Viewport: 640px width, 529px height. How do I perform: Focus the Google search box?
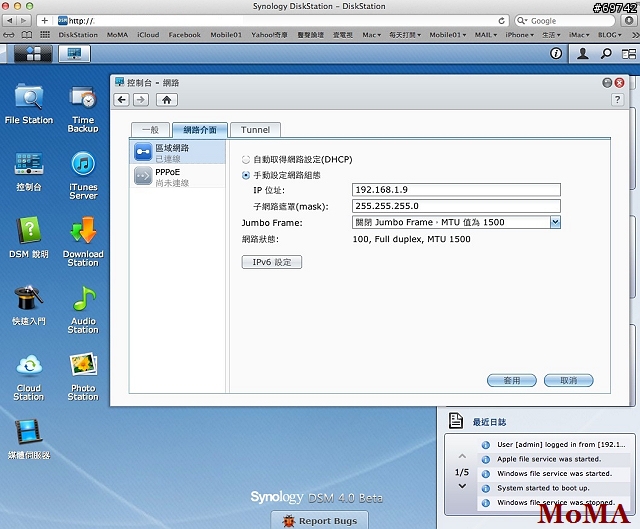point(564,20)
